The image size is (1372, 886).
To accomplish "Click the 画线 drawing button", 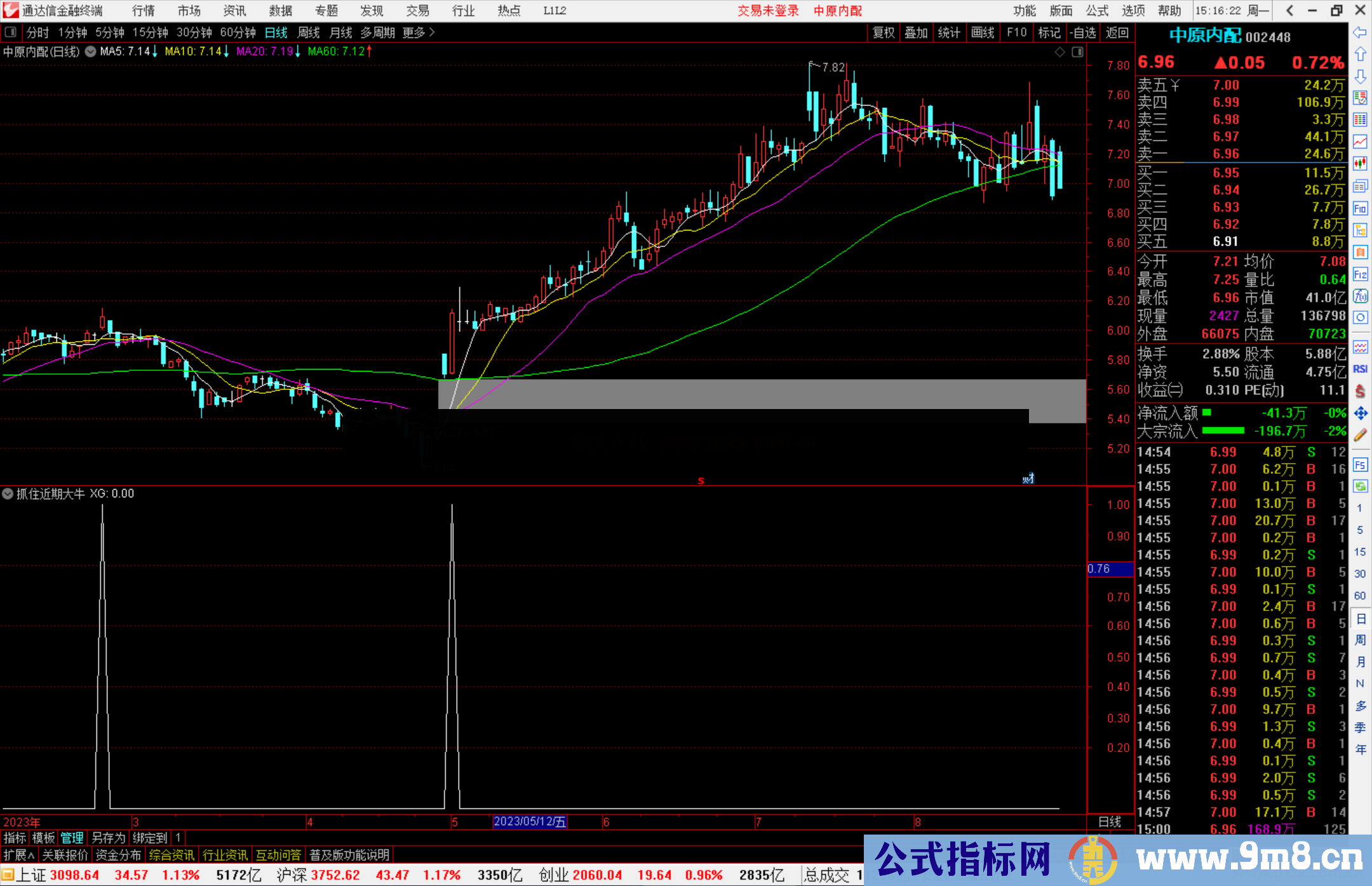I will coord(983,32).
